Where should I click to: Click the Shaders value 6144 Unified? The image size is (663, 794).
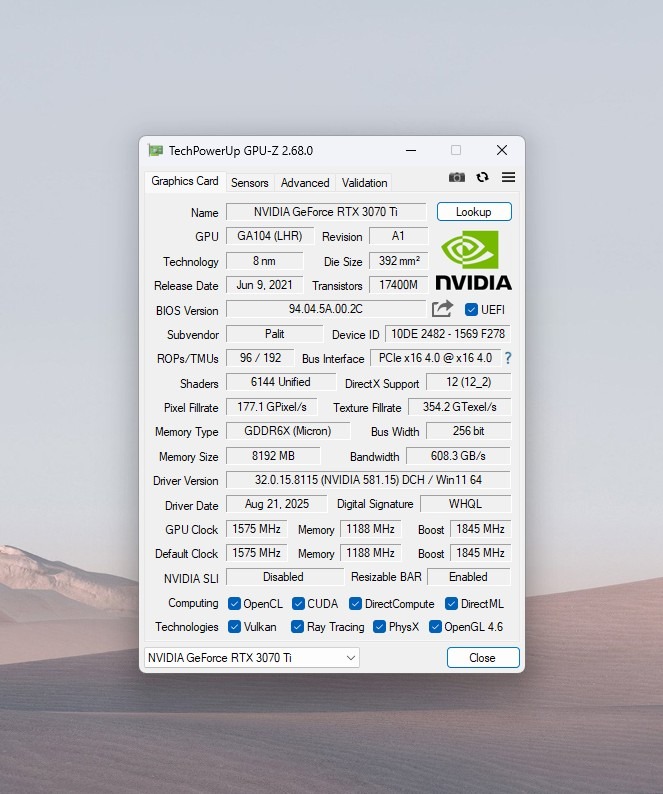click(x=281, y=382)
